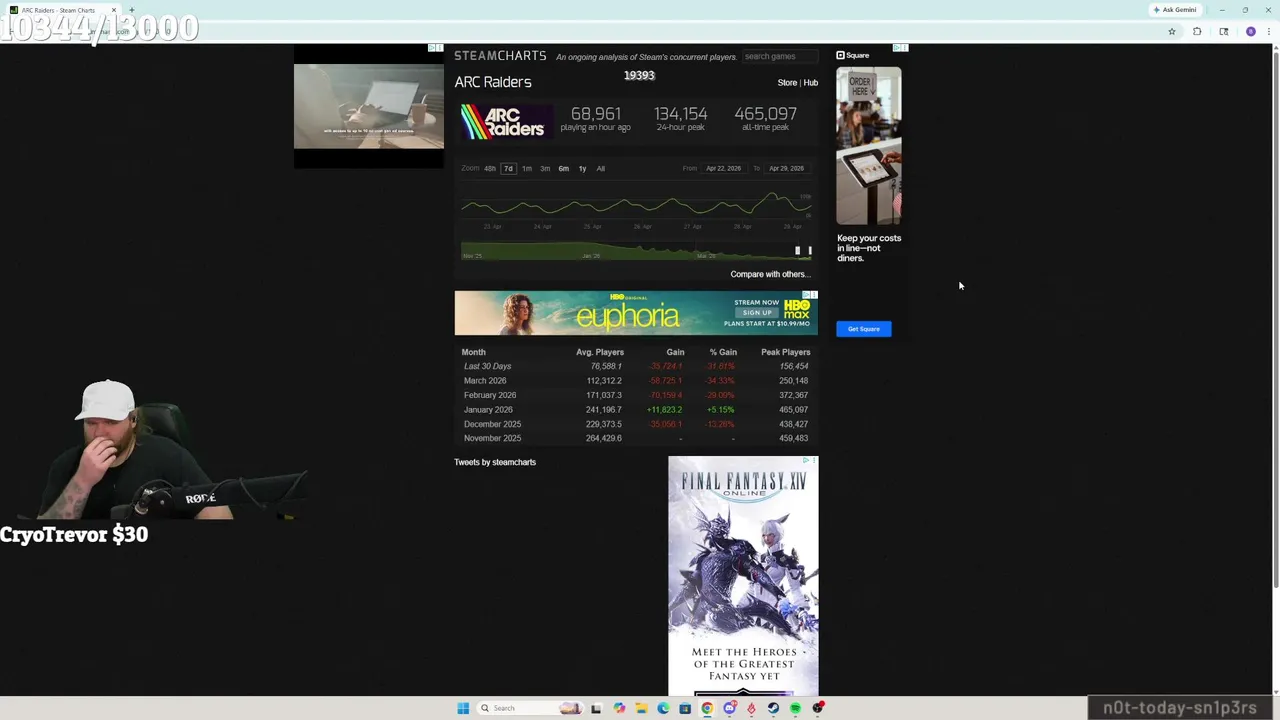Click the Ask Gemini button
This screenshot has height=720, width=1280.
(x=1174, y=10)
